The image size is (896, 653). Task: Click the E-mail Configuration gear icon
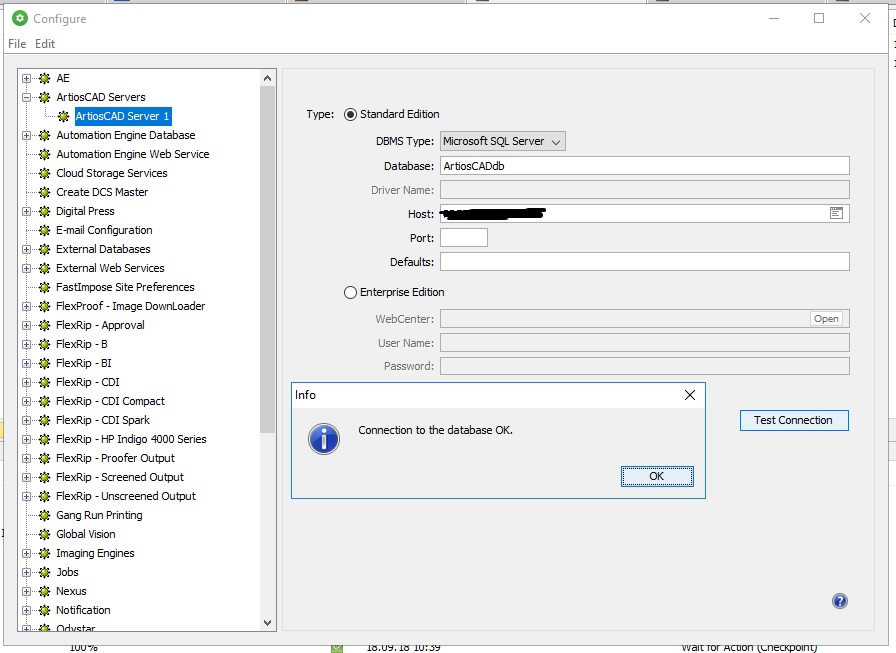click(x=45, y=230)
